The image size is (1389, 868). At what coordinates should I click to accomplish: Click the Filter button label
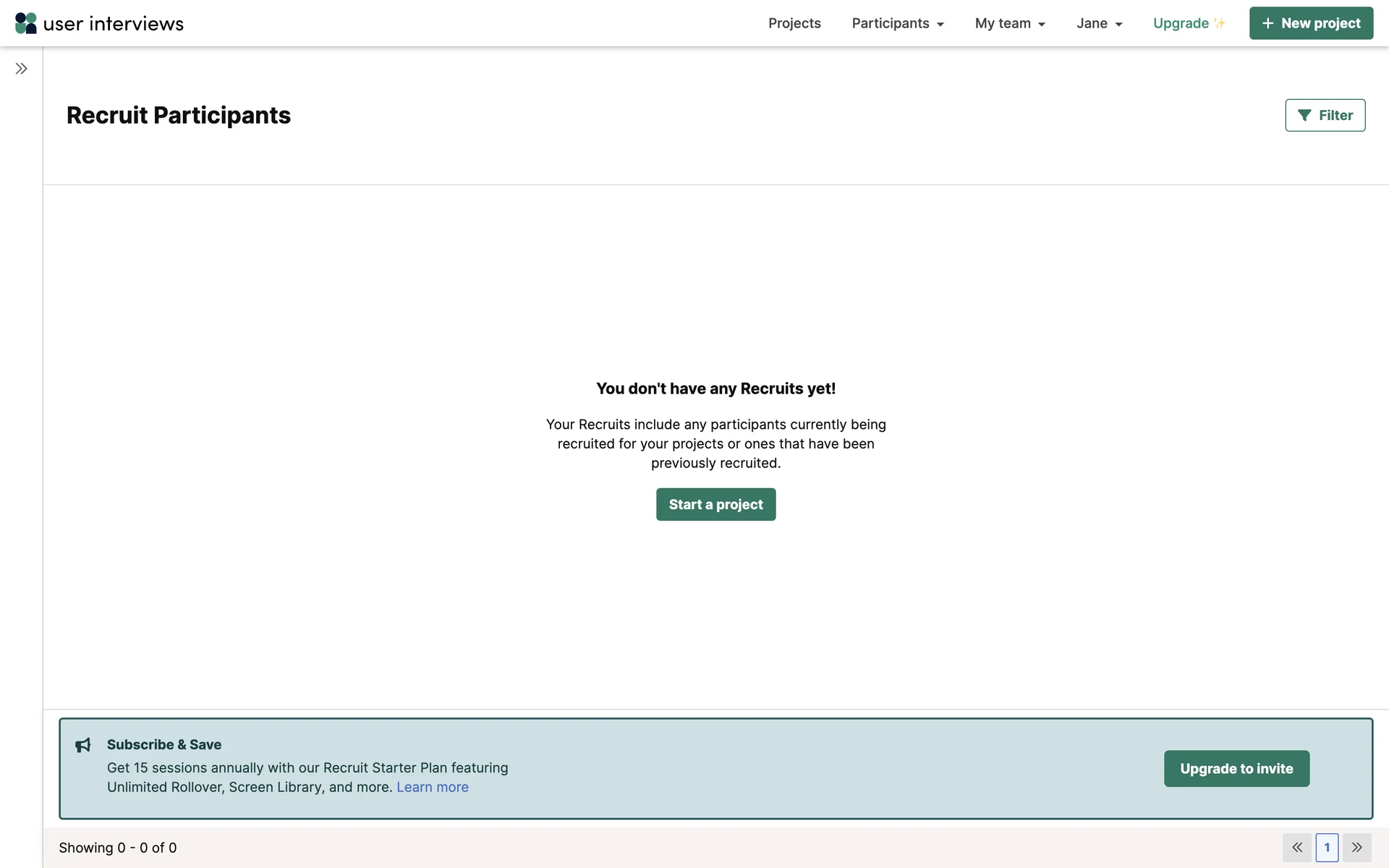click(x=1335, y=116)
